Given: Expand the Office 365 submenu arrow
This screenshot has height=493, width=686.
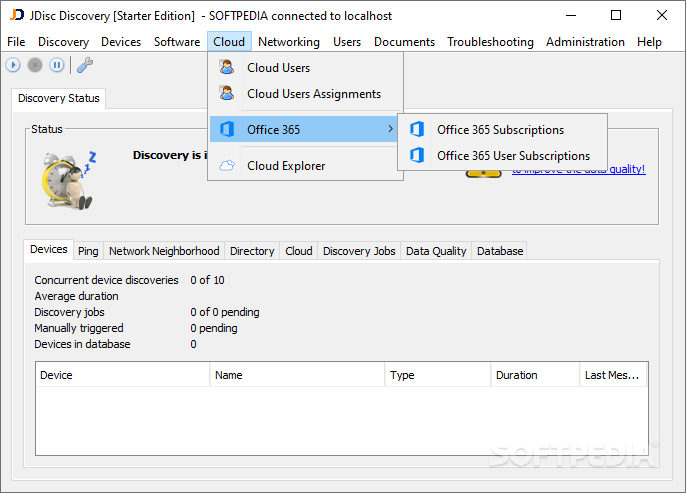Looking at the screenshot, I should [x=390, y=129].
